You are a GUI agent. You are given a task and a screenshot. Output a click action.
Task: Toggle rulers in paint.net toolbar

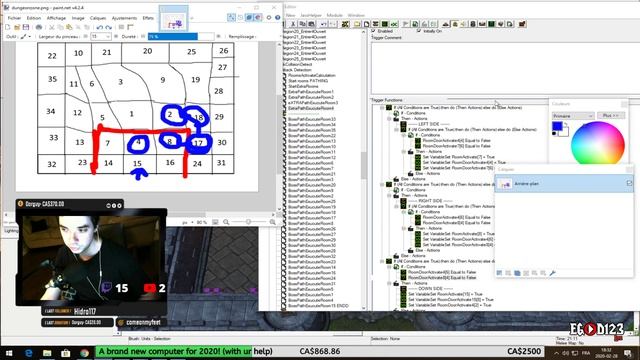click(130, 27)
